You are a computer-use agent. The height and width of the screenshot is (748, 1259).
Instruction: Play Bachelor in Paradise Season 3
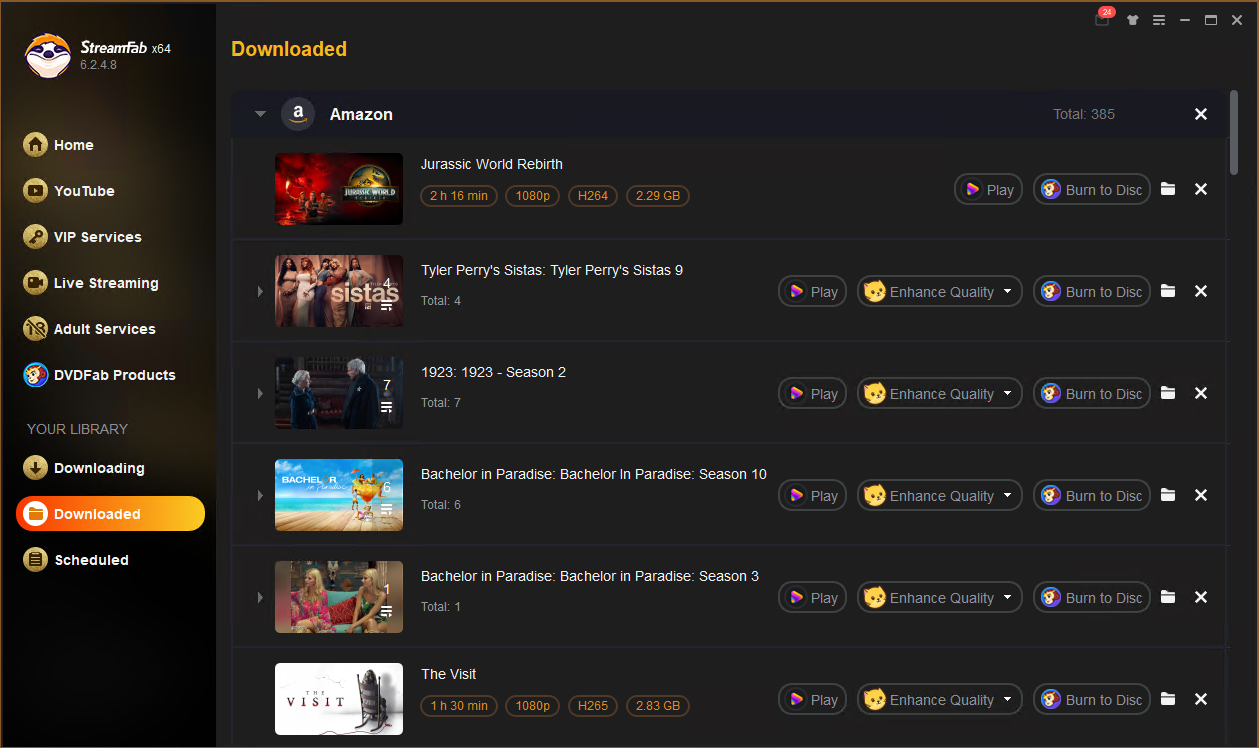coord(813,598)
